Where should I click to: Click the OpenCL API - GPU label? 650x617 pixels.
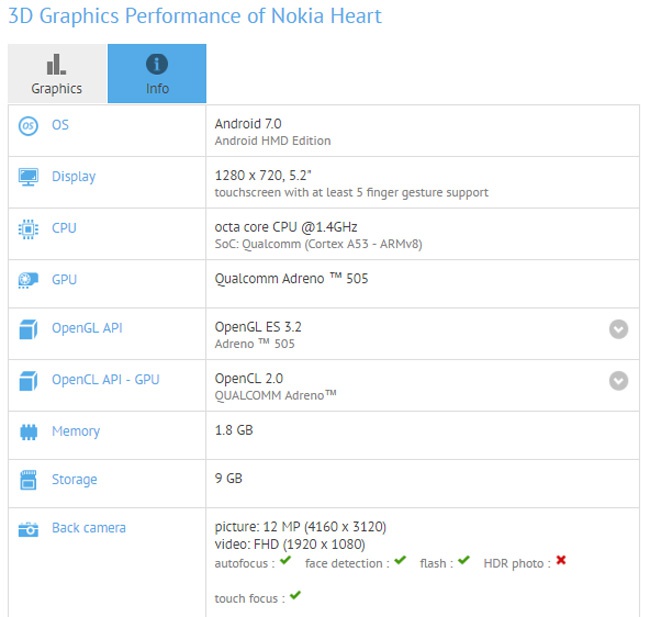pos(105,380)
